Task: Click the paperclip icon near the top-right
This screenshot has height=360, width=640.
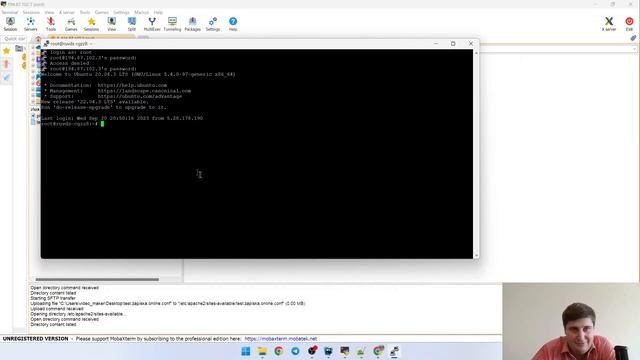Action: pyautogui.click(x=633, y=38)
